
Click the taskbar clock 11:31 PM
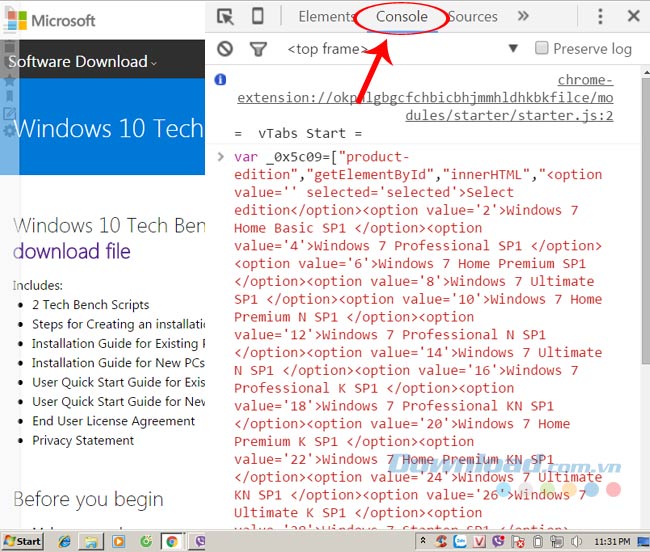tap(612, 541)
